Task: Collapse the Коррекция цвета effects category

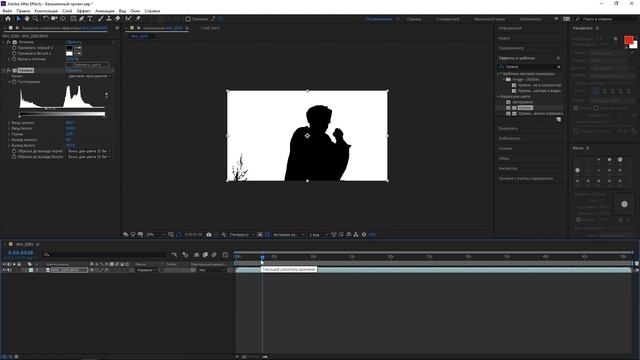Action: (498, 97)
